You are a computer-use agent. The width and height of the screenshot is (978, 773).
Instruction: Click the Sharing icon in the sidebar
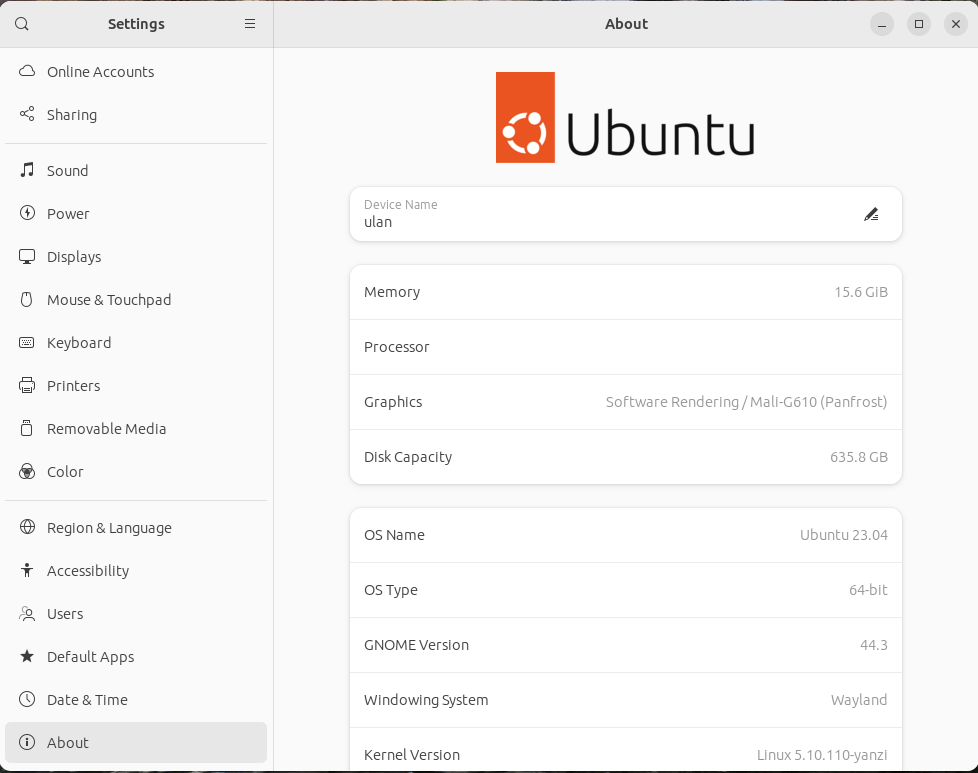point(27,114)
